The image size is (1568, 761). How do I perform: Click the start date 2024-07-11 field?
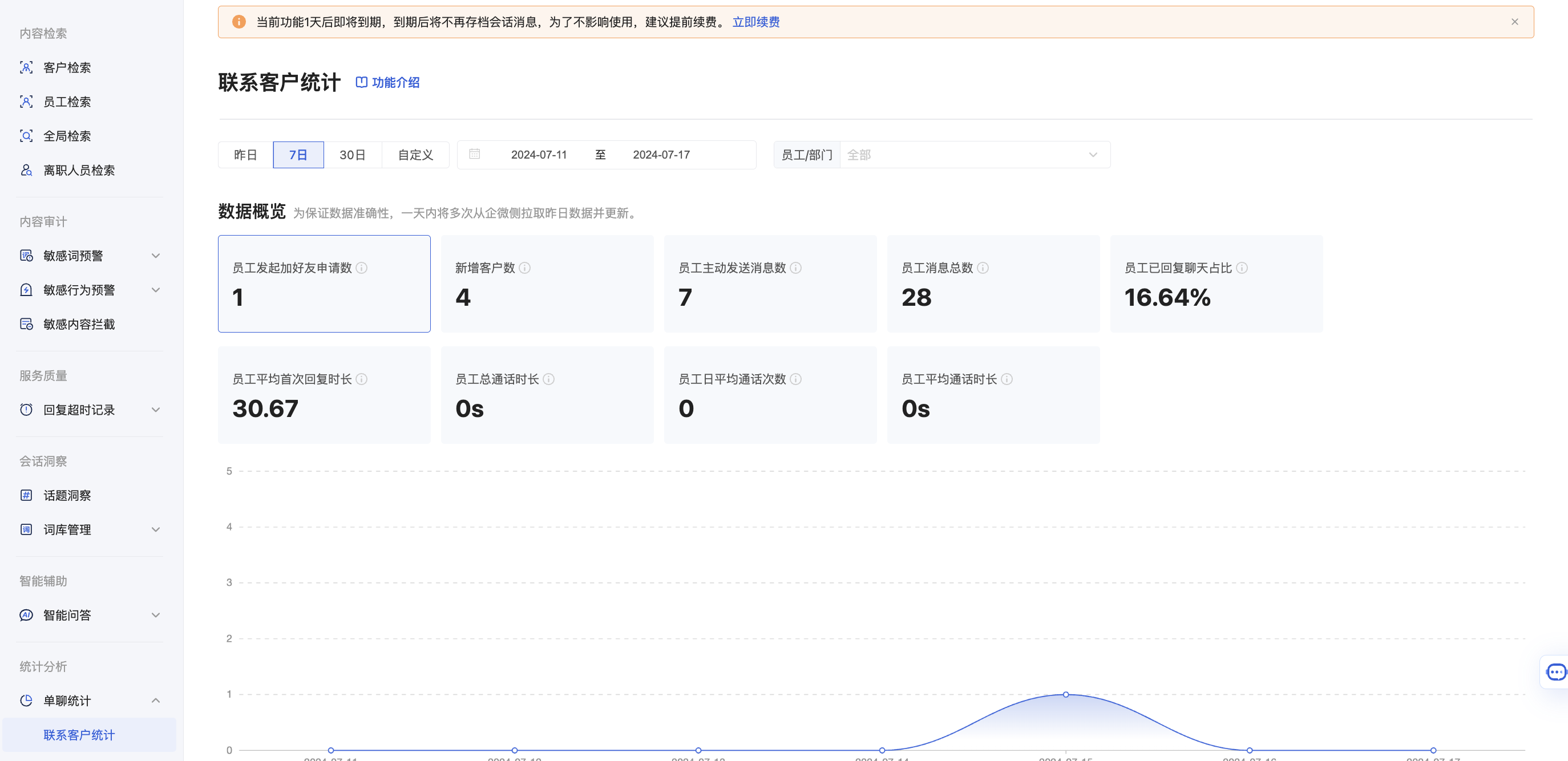pyautogui.click(x=539, y=155)
